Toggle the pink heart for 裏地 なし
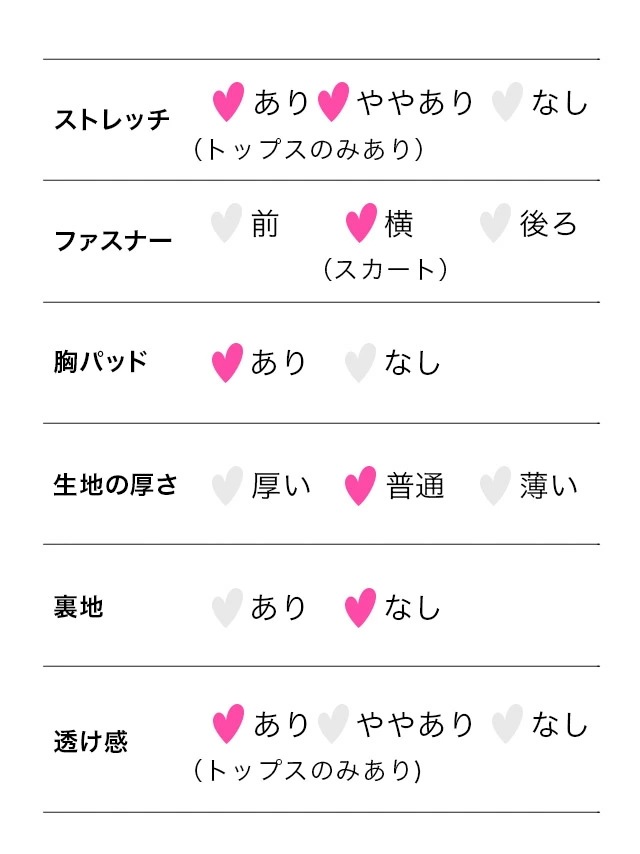The width and height of the screenshot is (640, 854). tap(360, 607)
